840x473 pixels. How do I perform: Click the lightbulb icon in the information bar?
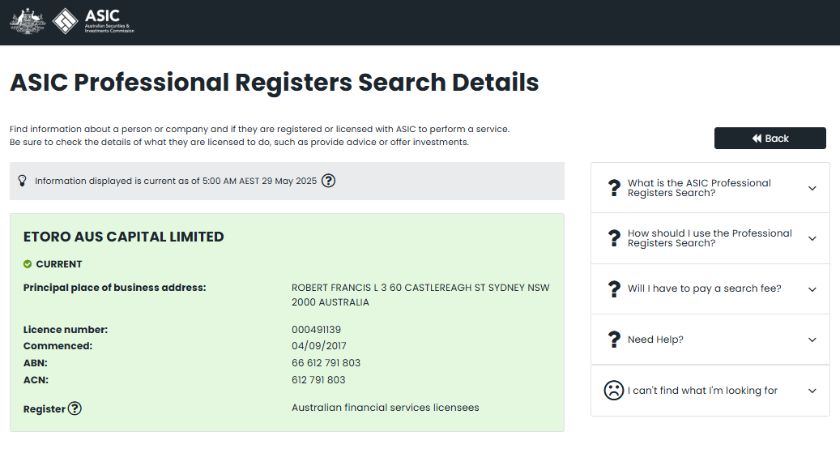click(x=22, y=181)
